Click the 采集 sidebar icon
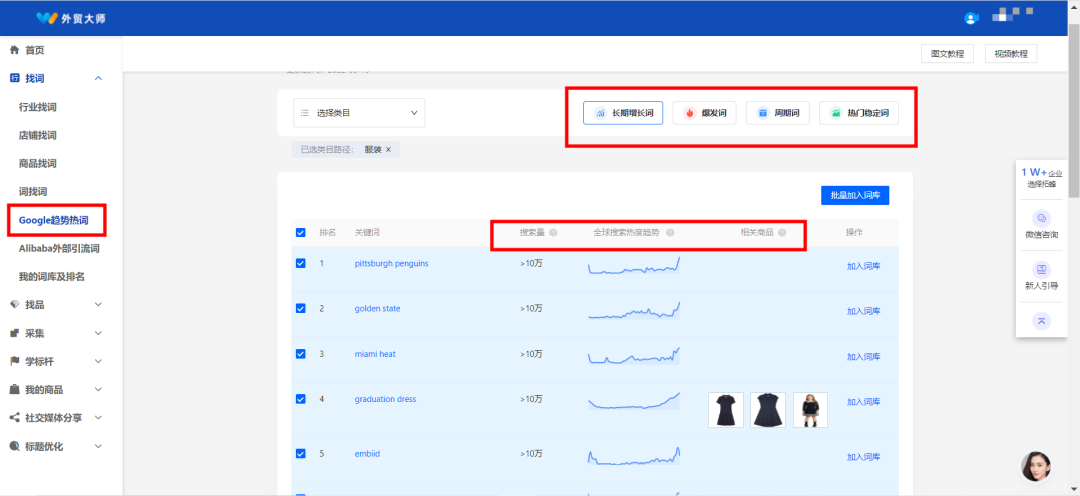 click(14, 333)
